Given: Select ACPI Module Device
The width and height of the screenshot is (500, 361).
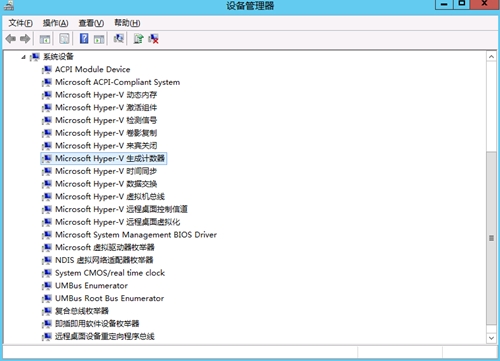Looking at the screenshot, I should pos(93,69).
